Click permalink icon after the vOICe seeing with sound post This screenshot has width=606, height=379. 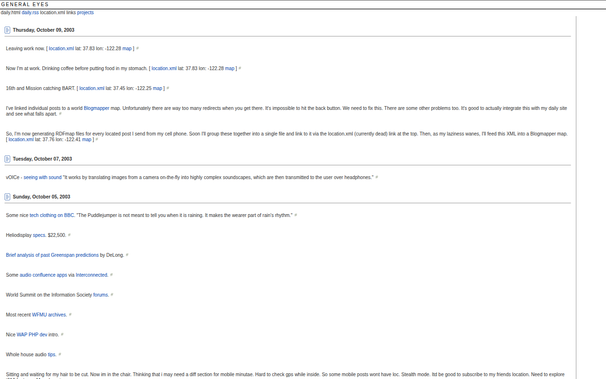377,178
